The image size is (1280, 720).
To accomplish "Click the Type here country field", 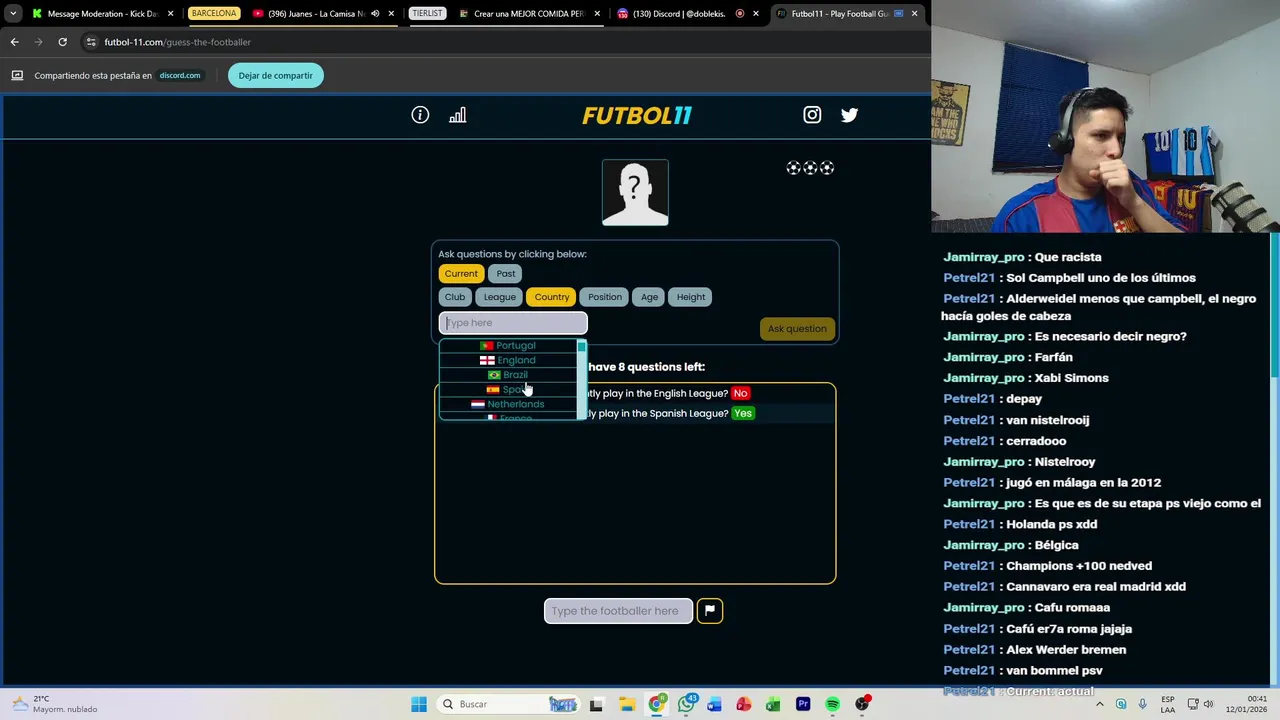I will (513, 323).
